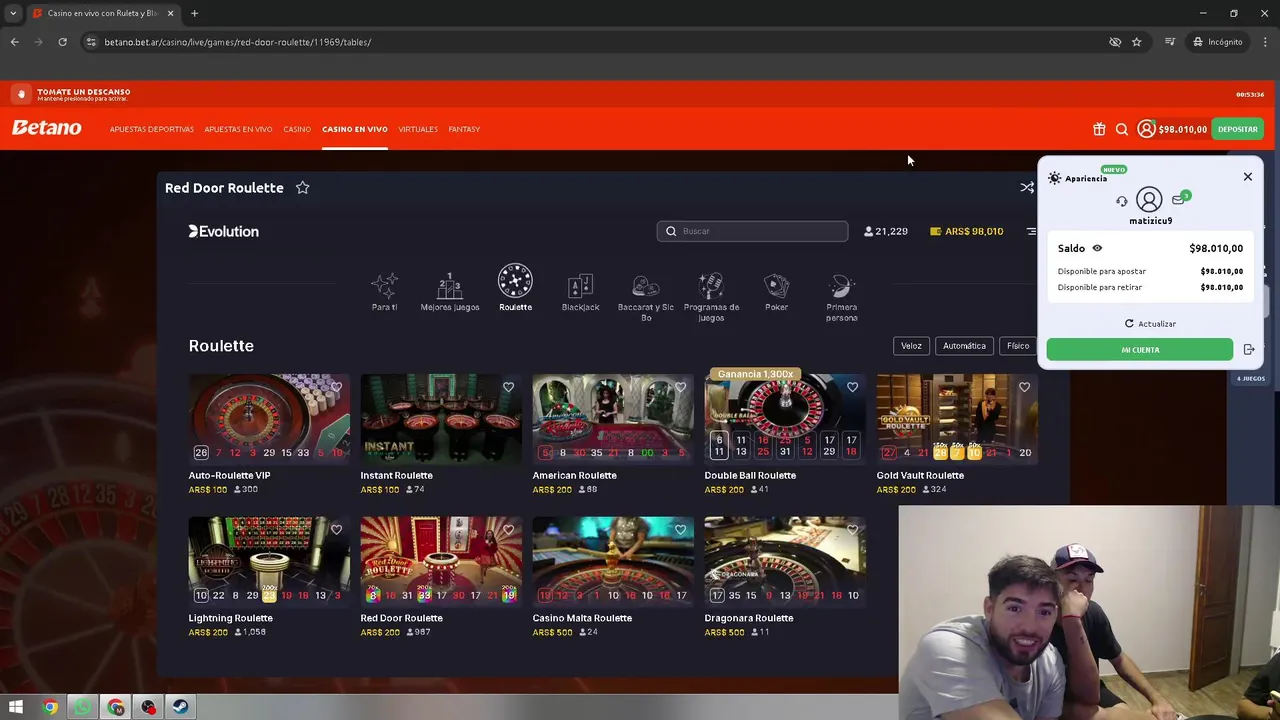Click the logout icon
The height and width of the screenshot is (720, 1280).
(x=1249, y=350)
